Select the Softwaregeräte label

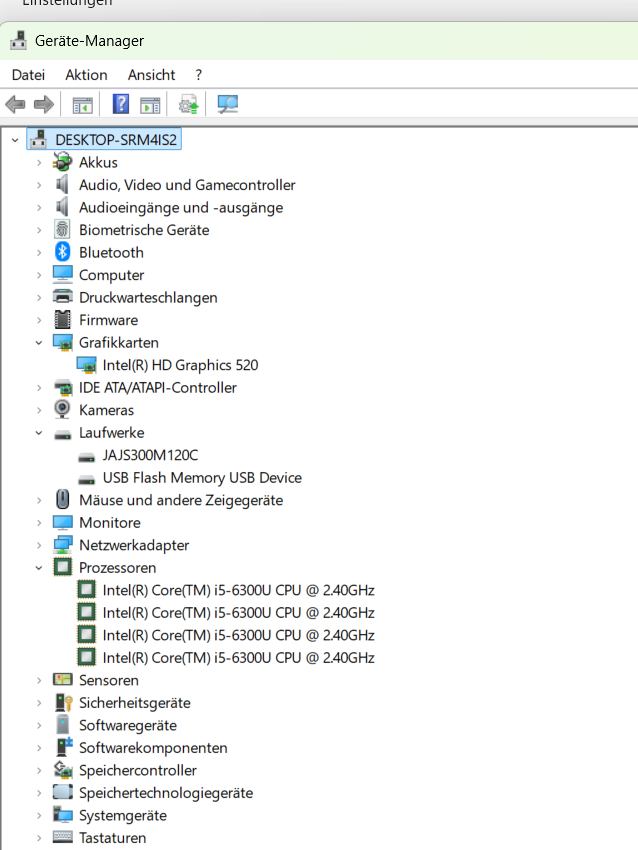pyautogui.click(x=128, y=725)
